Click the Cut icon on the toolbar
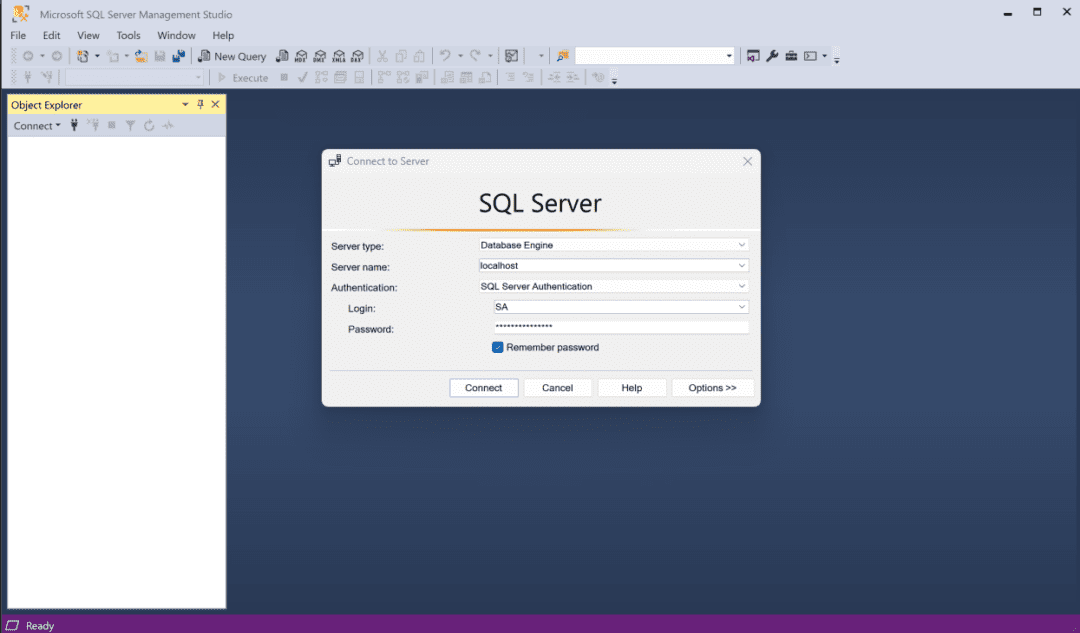The height and width of the screenshot is (633, 1080). pyautogui.click(x=382, y=56)
